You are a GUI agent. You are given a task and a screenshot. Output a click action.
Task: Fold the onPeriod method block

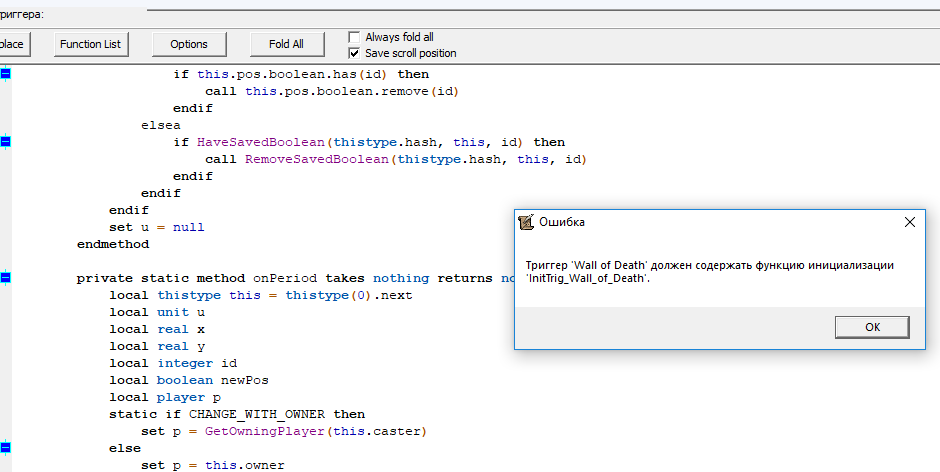coord(6,278)
